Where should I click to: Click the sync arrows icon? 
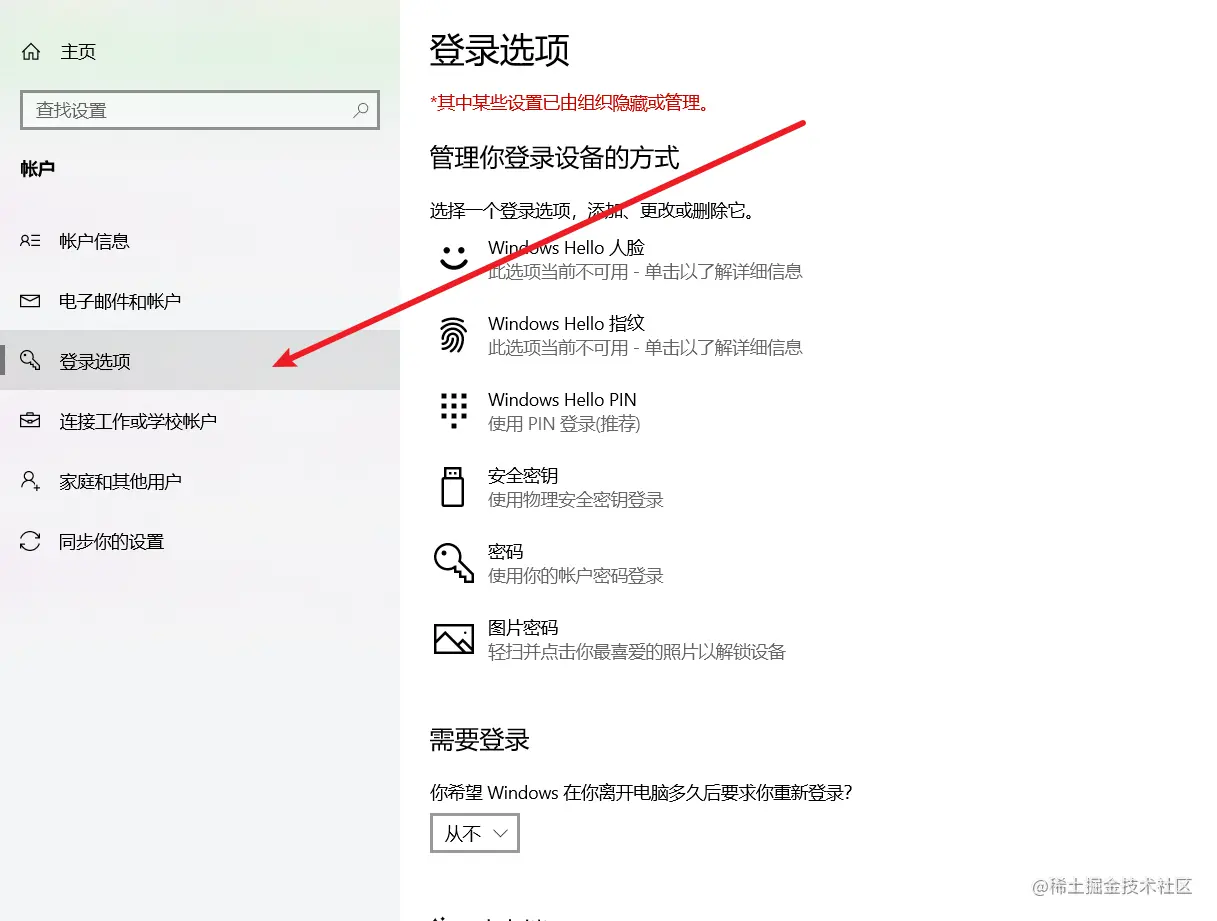click(x=30, y=541)
